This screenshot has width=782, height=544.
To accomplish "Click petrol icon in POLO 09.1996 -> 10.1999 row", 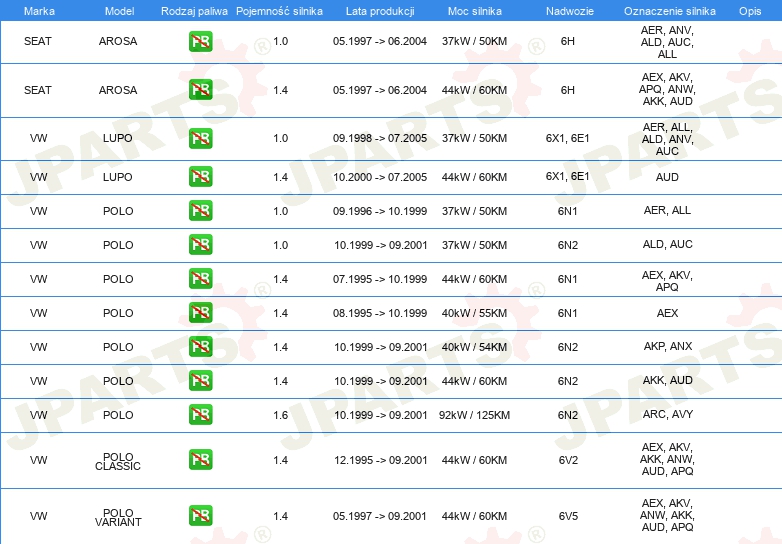I will tap(200, 210).
